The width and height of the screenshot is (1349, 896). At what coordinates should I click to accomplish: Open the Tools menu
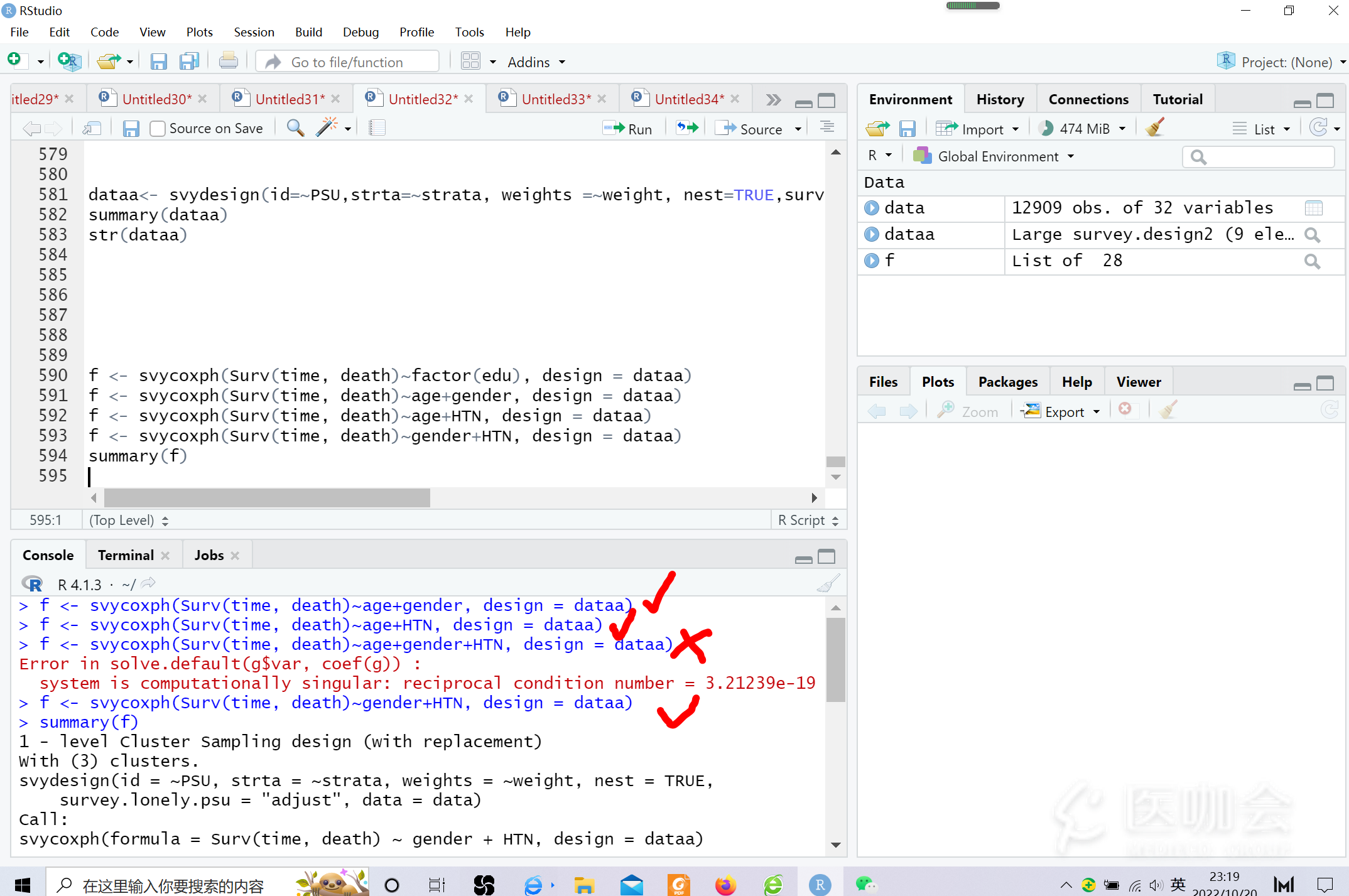pos(469,32)
